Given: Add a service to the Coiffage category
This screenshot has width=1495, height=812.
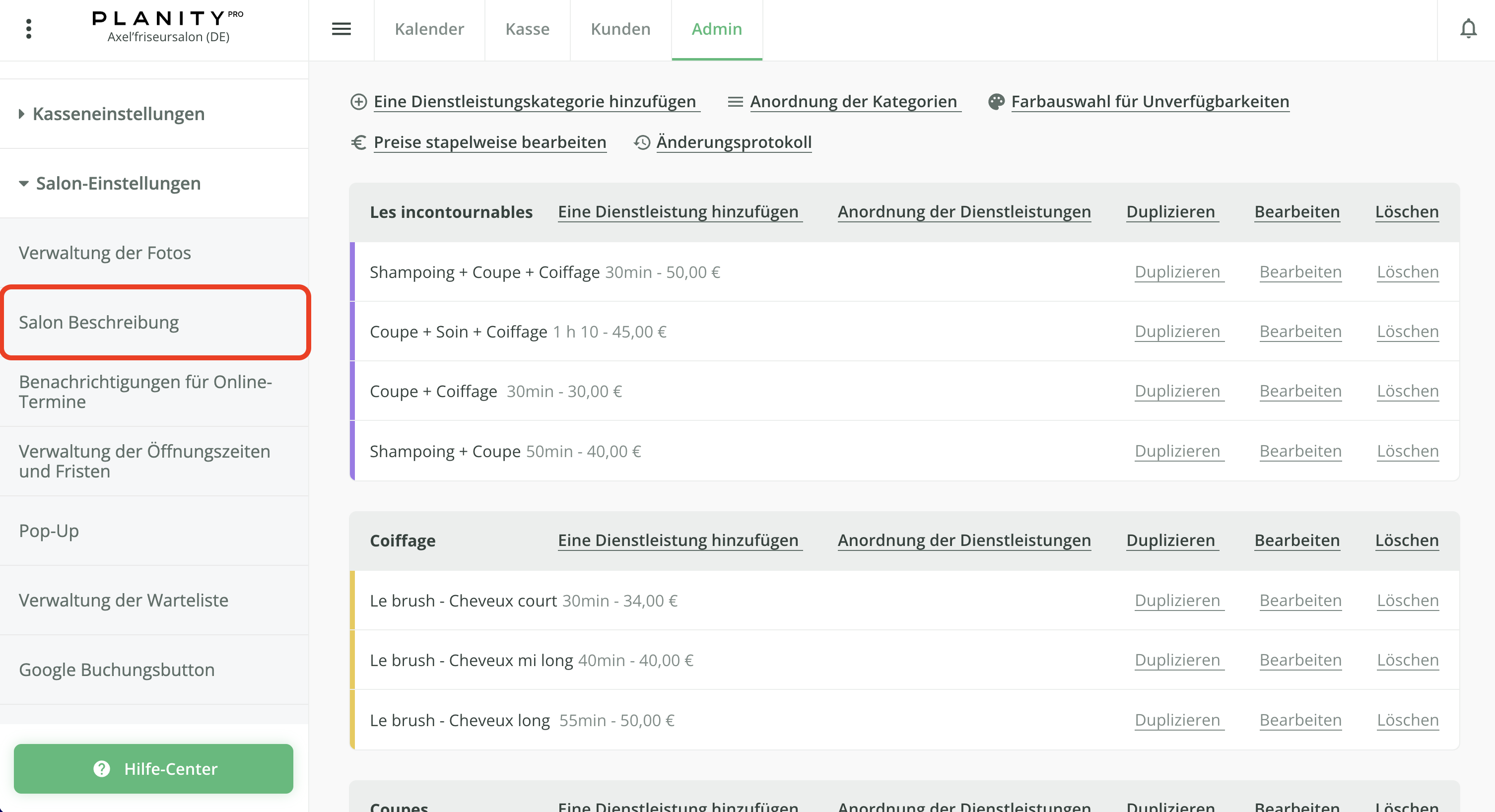Looking at the screenshot, I should (x=678, y=541).
